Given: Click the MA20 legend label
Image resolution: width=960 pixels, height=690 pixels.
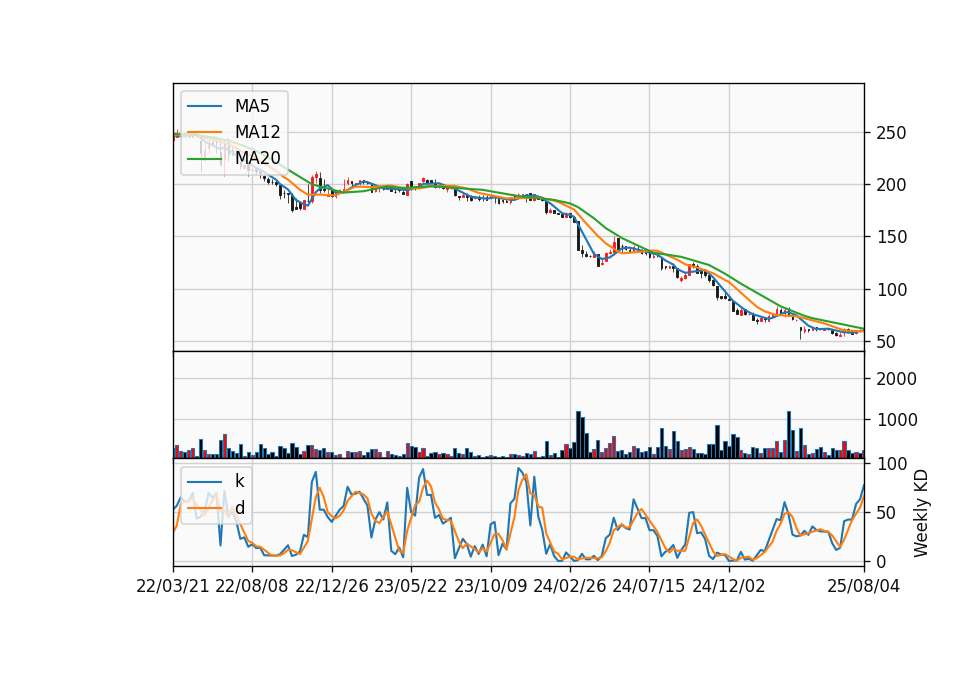Looking at the screenshot, I should (x=257, y=158).
